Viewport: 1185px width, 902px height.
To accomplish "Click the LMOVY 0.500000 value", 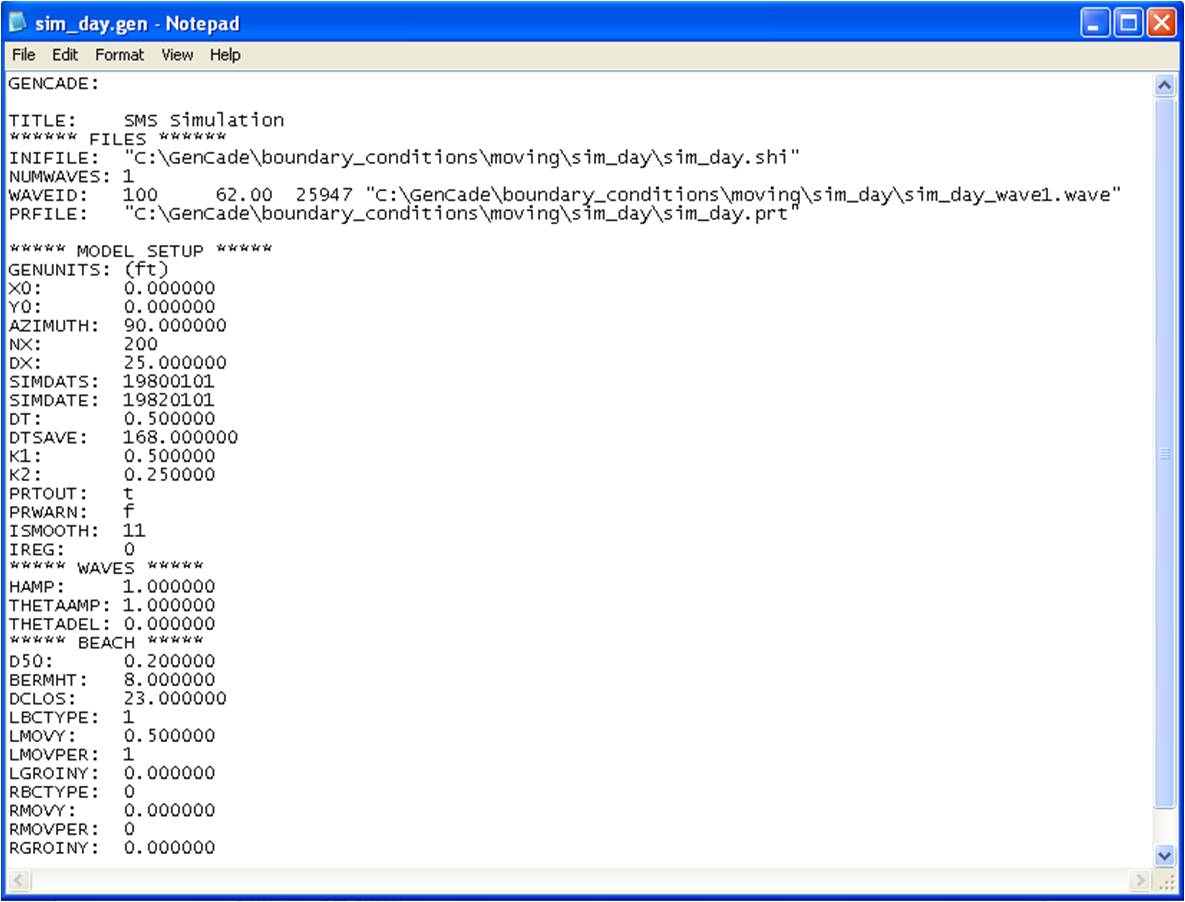I will [169, 736].
